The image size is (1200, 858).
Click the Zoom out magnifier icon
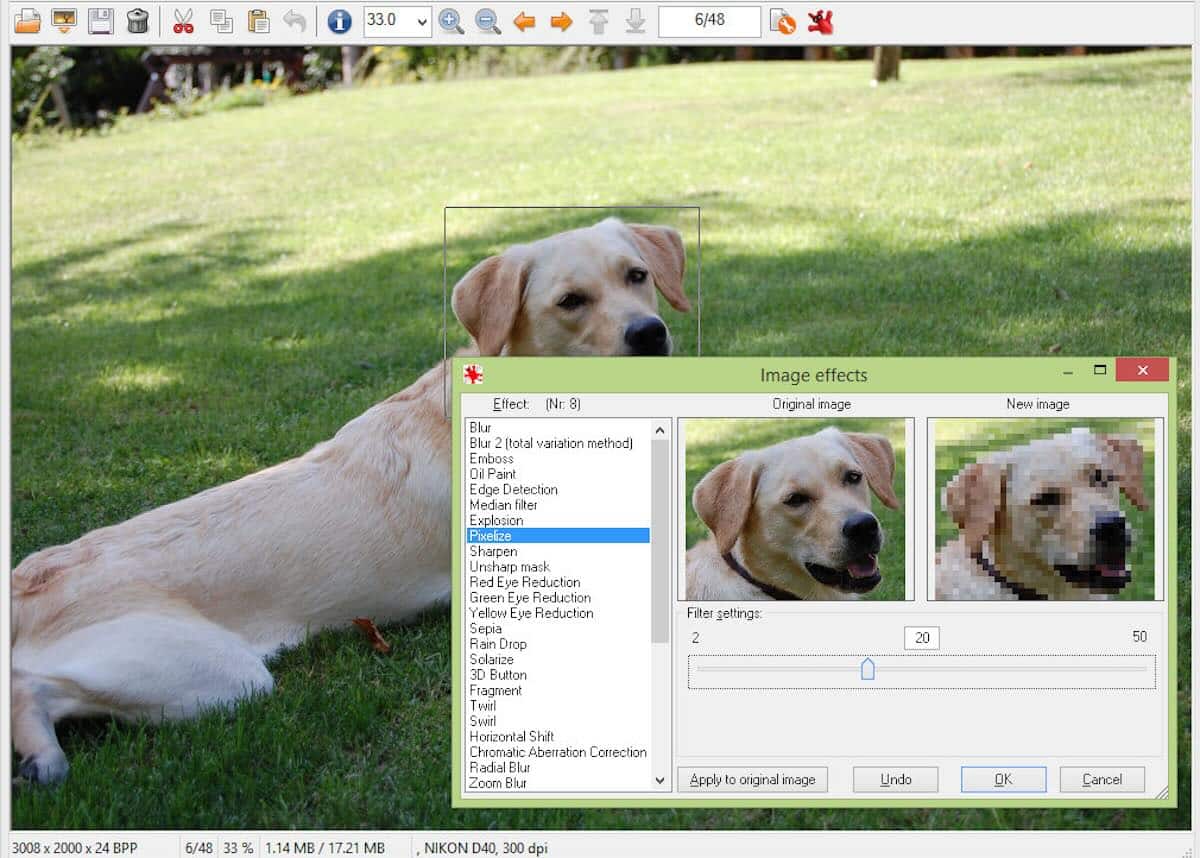coord(487,21)
